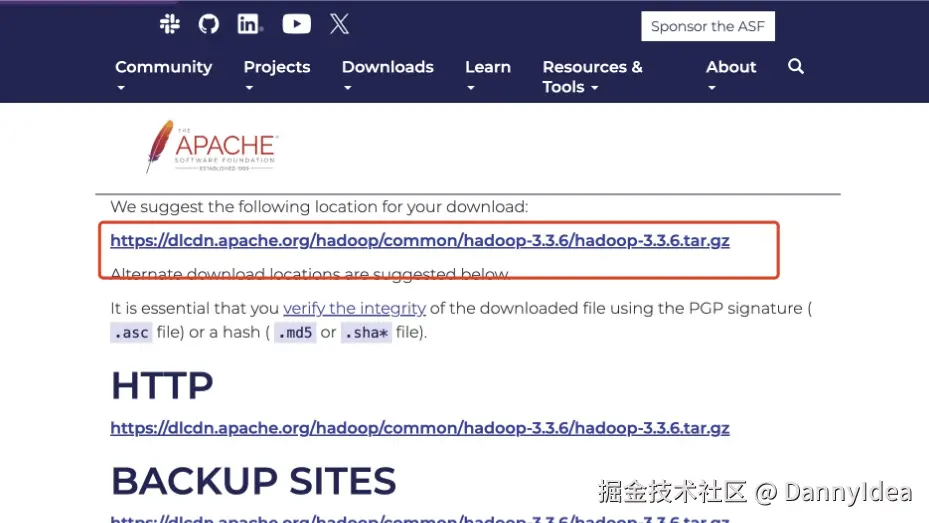This screenshot has height=523, width=929.
Task: Open the Projects menu
Action: (x=277, y=67)
